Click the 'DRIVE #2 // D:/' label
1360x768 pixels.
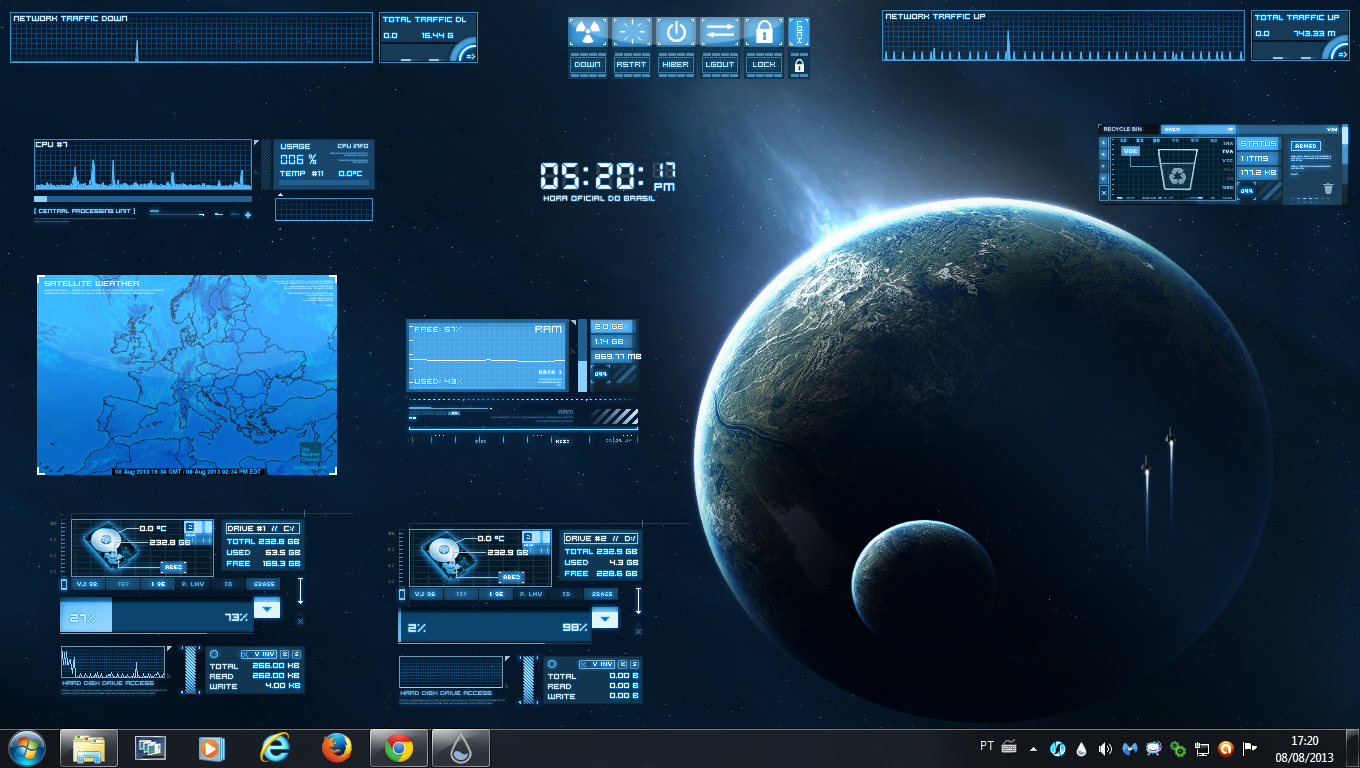(600, 538)
